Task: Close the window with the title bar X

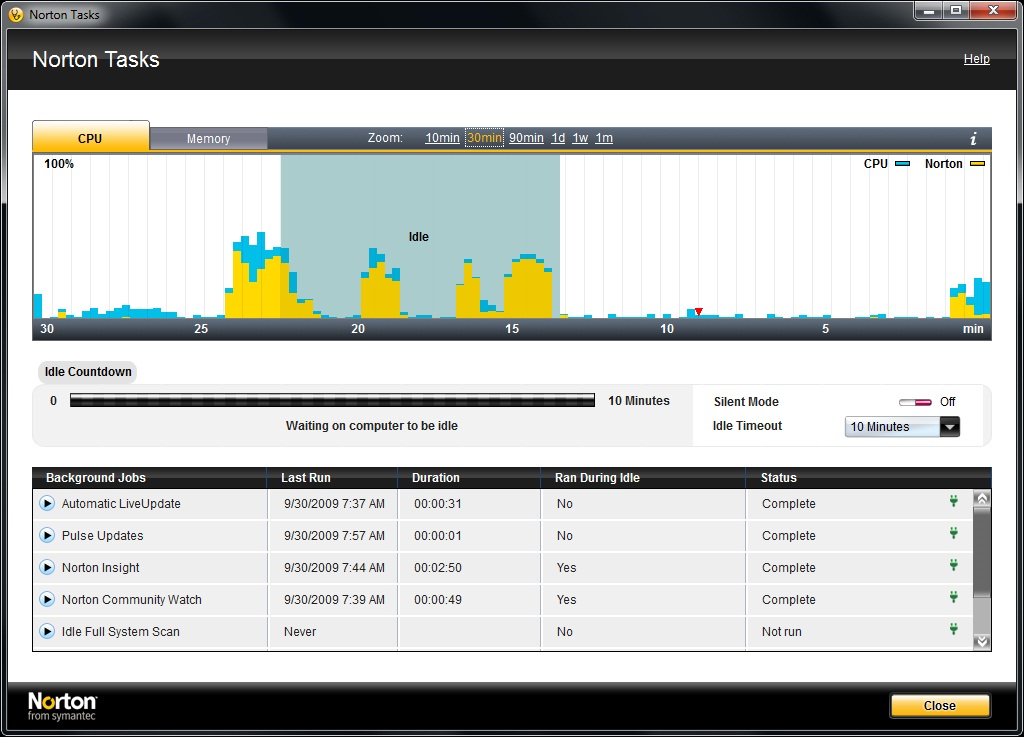Action: click(x=993, y=12)
